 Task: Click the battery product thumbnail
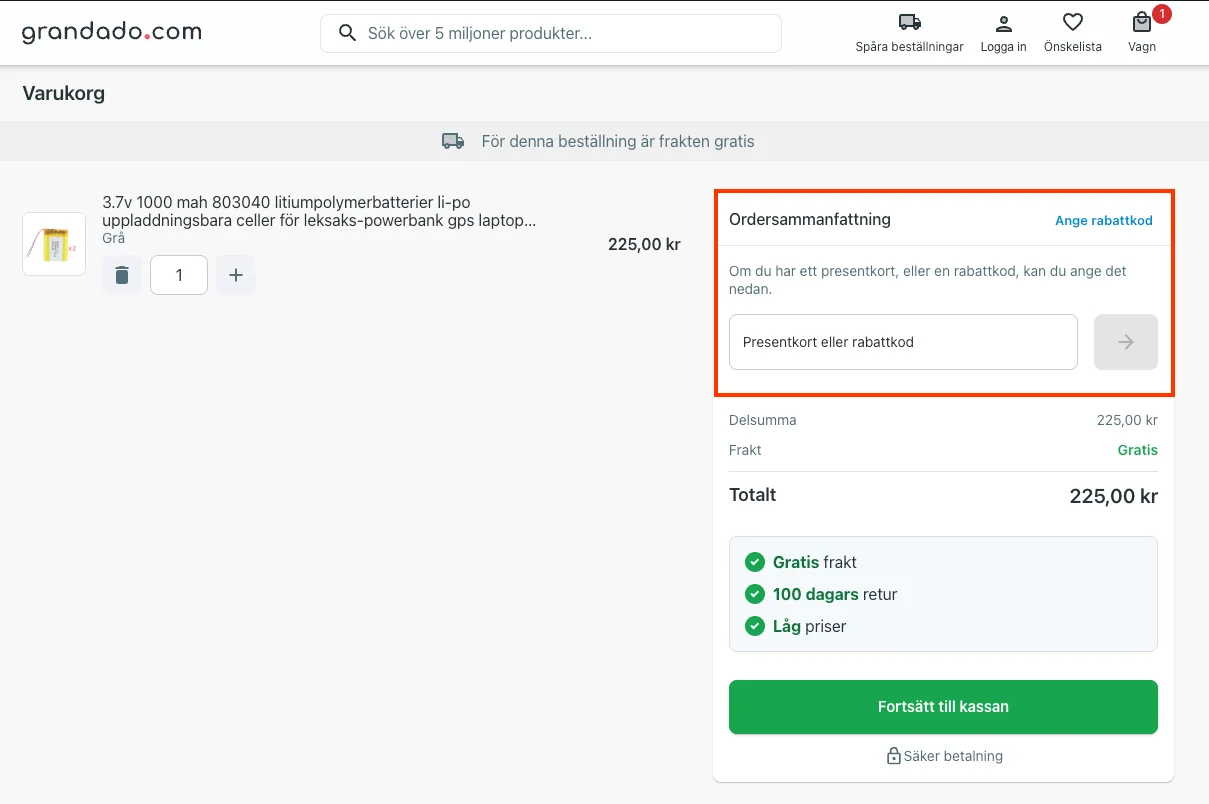pyautogui.click(x=54, y=244)
